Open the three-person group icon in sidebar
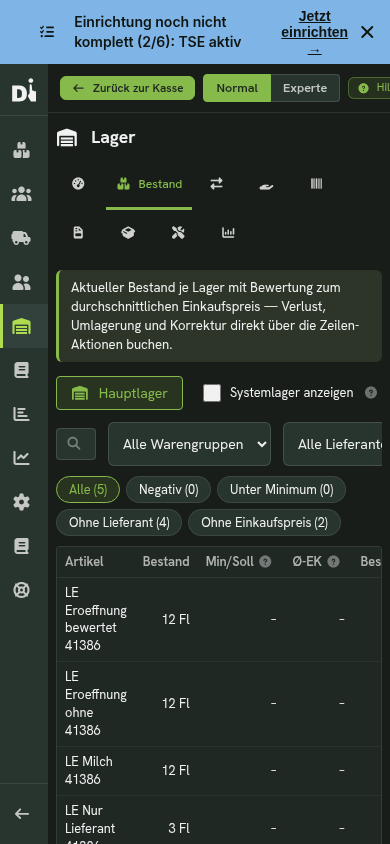Image resolution: width=390 pixels, height=844 pixels. pyautogui.click(x=22, y=194)
